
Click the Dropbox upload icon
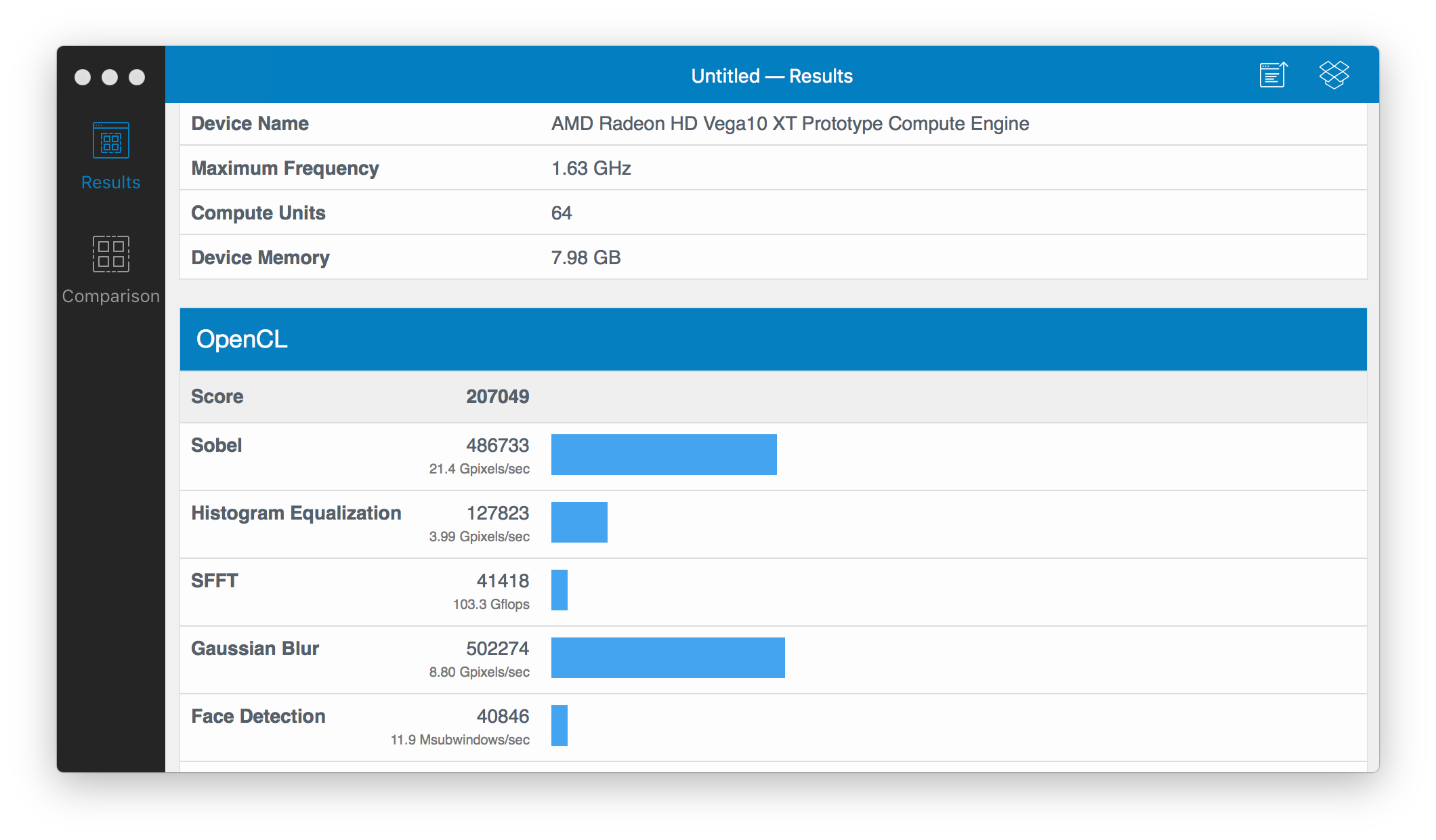(x=1334, y=75)
